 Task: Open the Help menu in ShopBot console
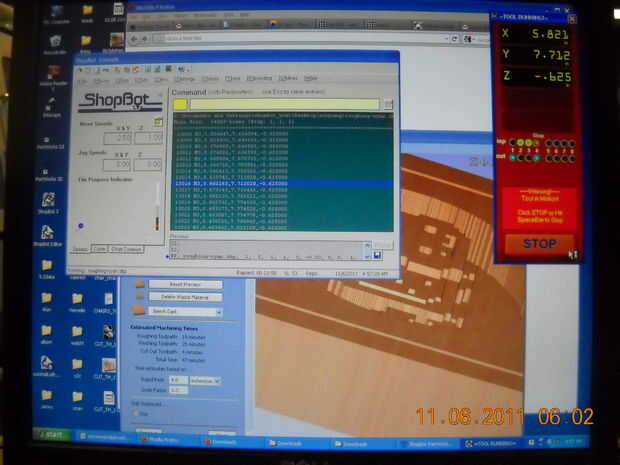(311, 78)
